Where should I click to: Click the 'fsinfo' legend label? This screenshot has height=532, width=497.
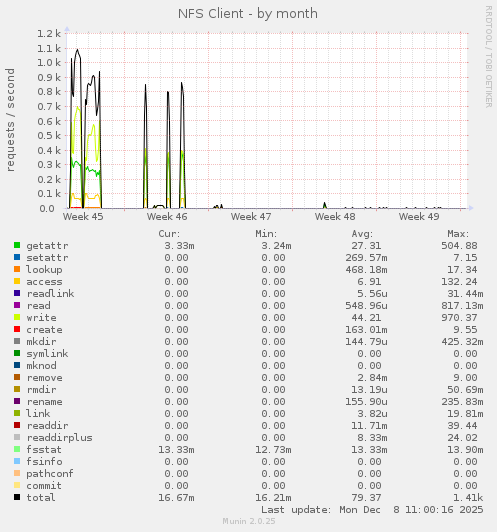(x=44, y=461)
